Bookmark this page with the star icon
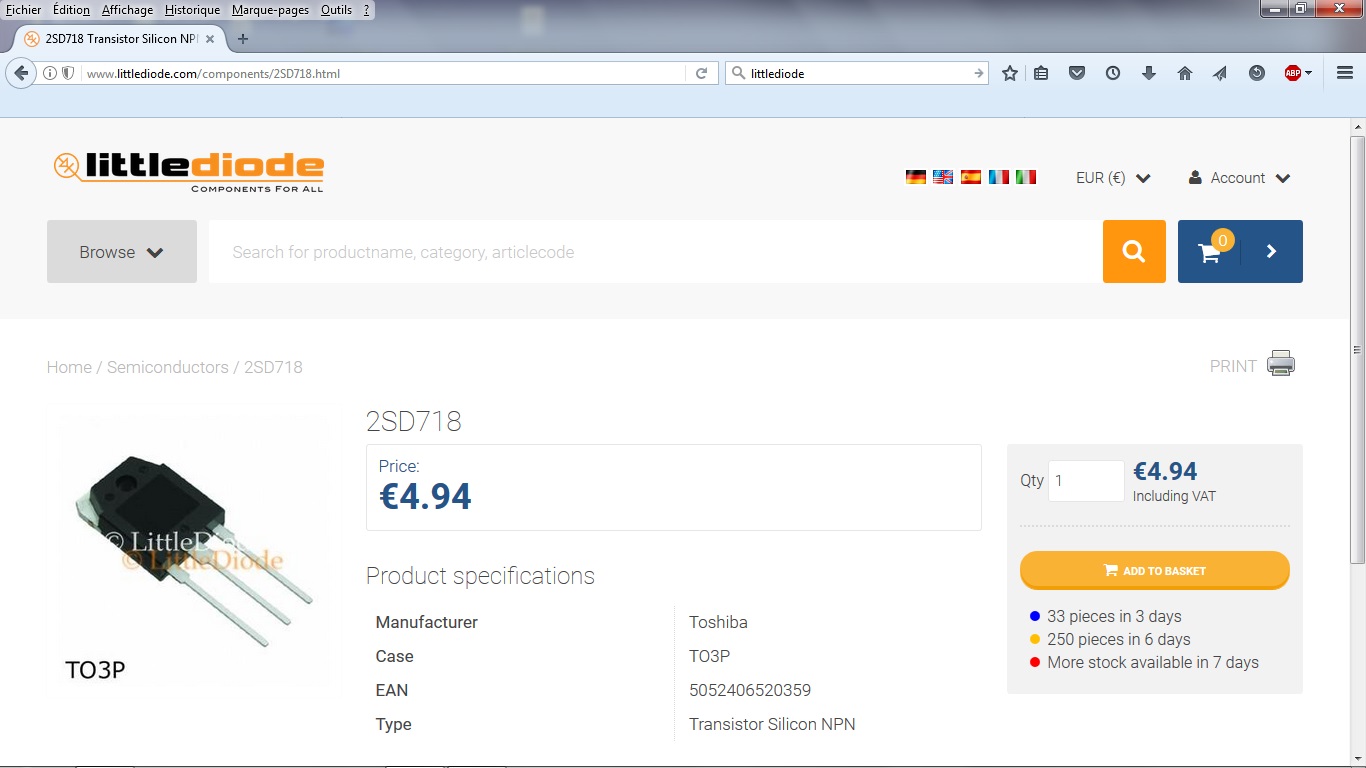The width and height of the screenshot is (1366, 768). pyautogui.click(x=1010, y=73)
